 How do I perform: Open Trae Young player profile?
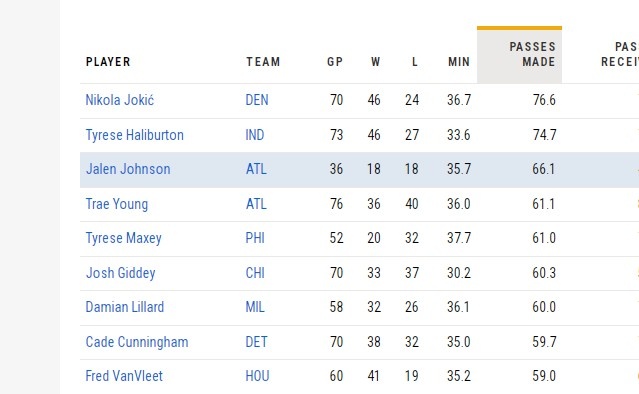coord(117,204)
